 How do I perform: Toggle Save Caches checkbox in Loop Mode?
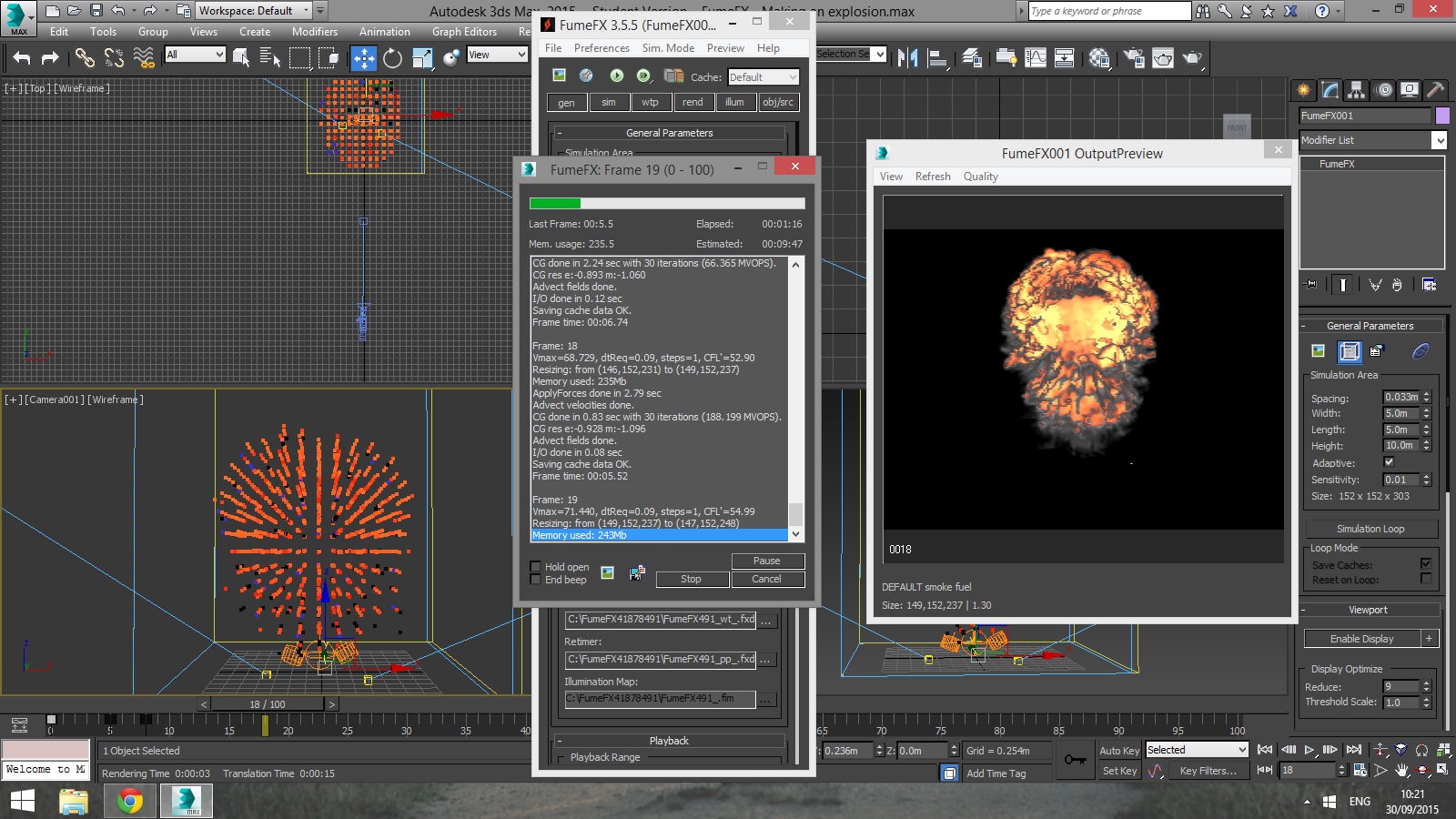click(x=1426, y=564)
